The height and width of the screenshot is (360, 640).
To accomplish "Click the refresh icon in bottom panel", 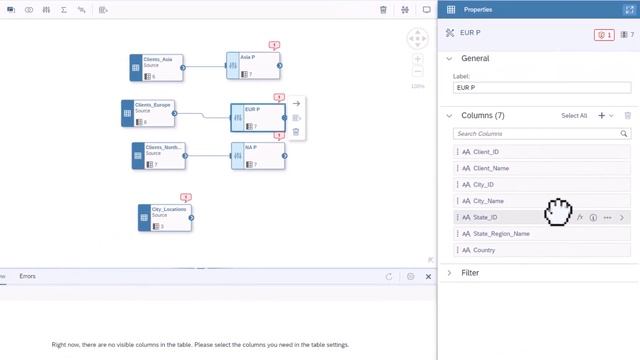I will pos(389,277).
